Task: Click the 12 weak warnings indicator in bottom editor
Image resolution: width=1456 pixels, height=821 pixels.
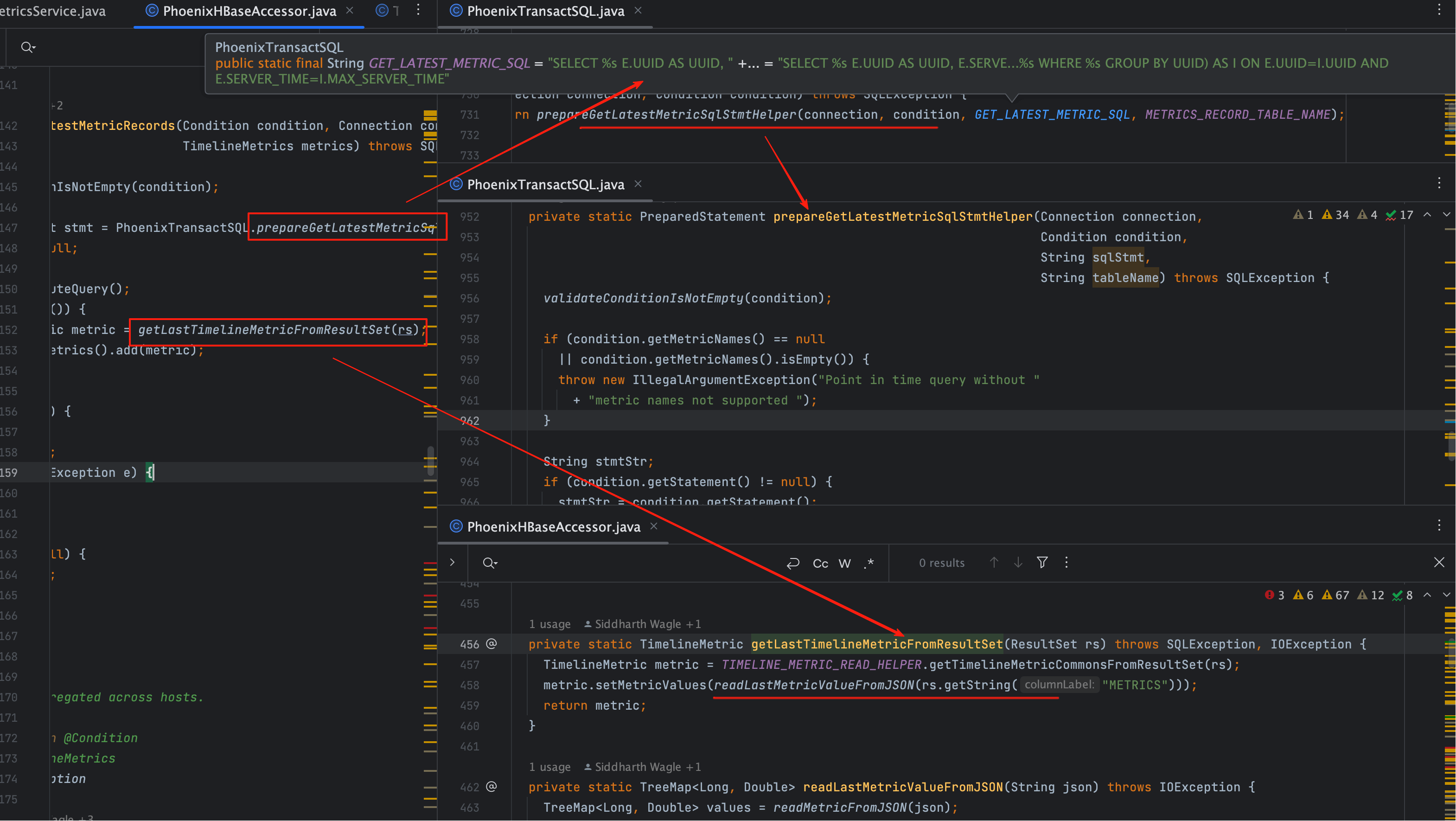Action: coord(1371,596)
